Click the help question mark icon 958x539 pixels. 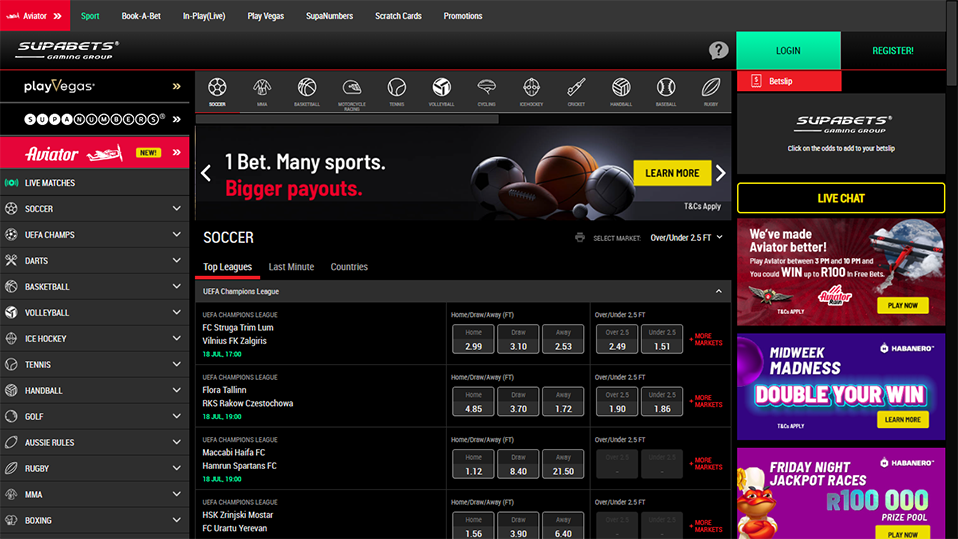[x=718, y=50]
